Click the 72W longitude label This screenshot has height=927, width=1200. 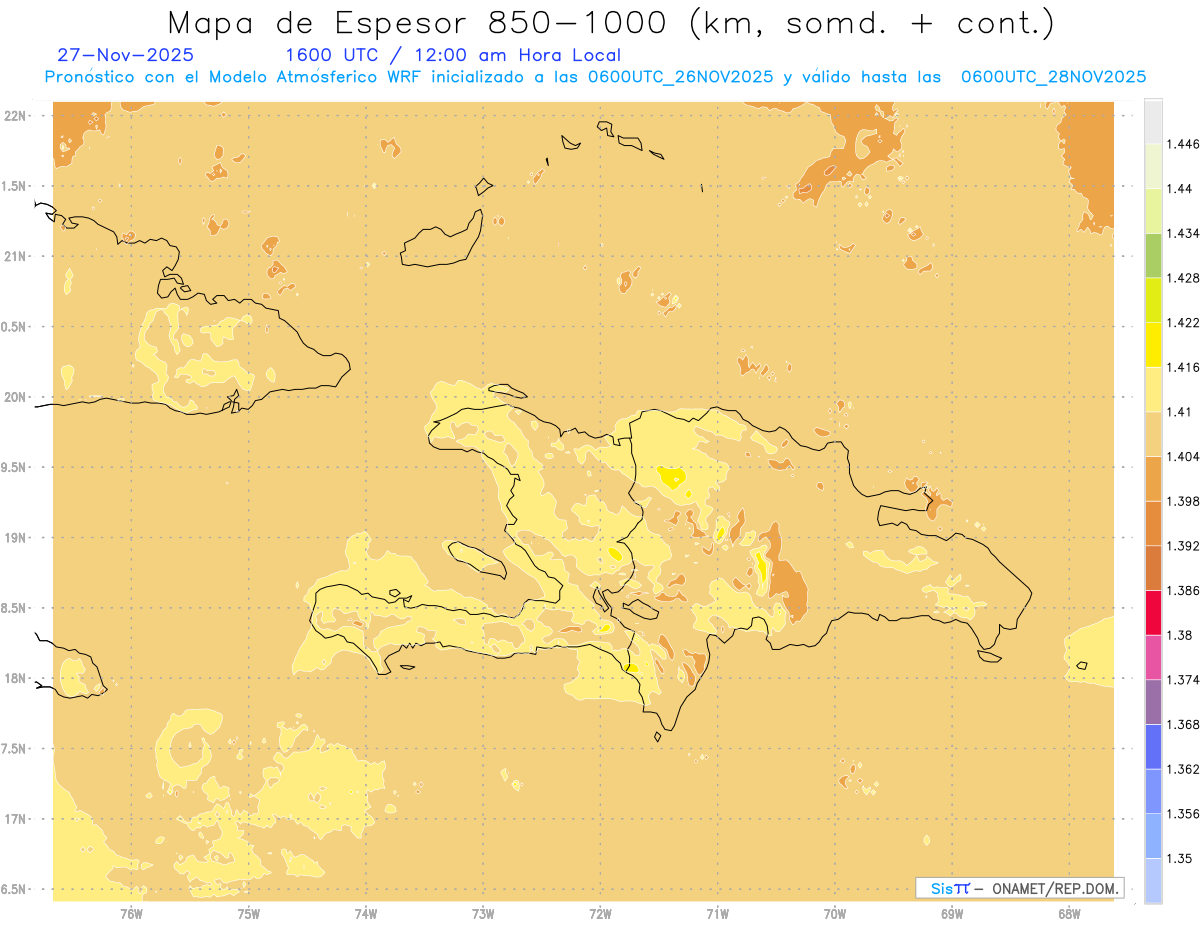[x=601, y=913]
